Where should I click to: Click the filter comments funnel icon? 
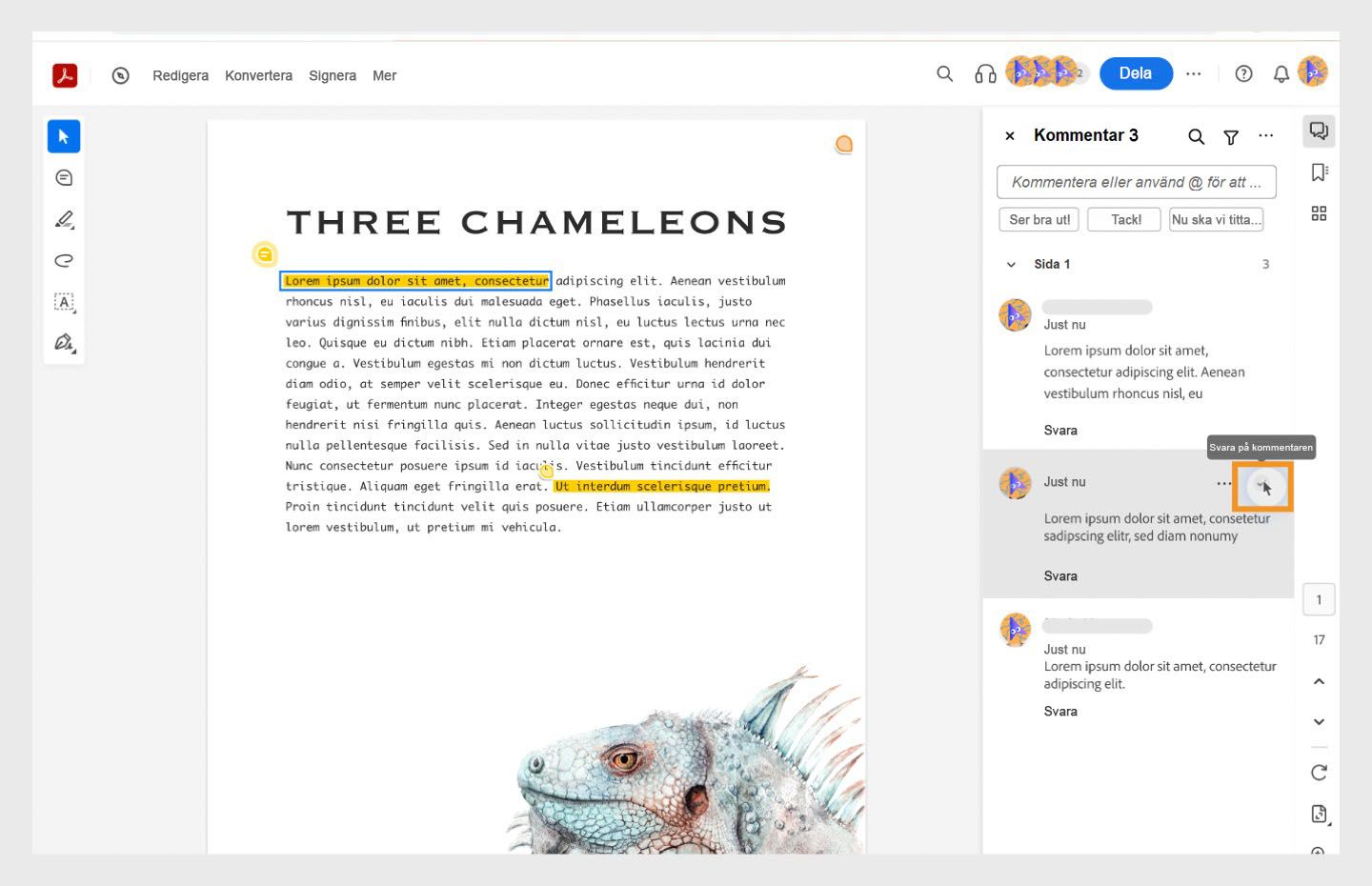[1231, 137]
